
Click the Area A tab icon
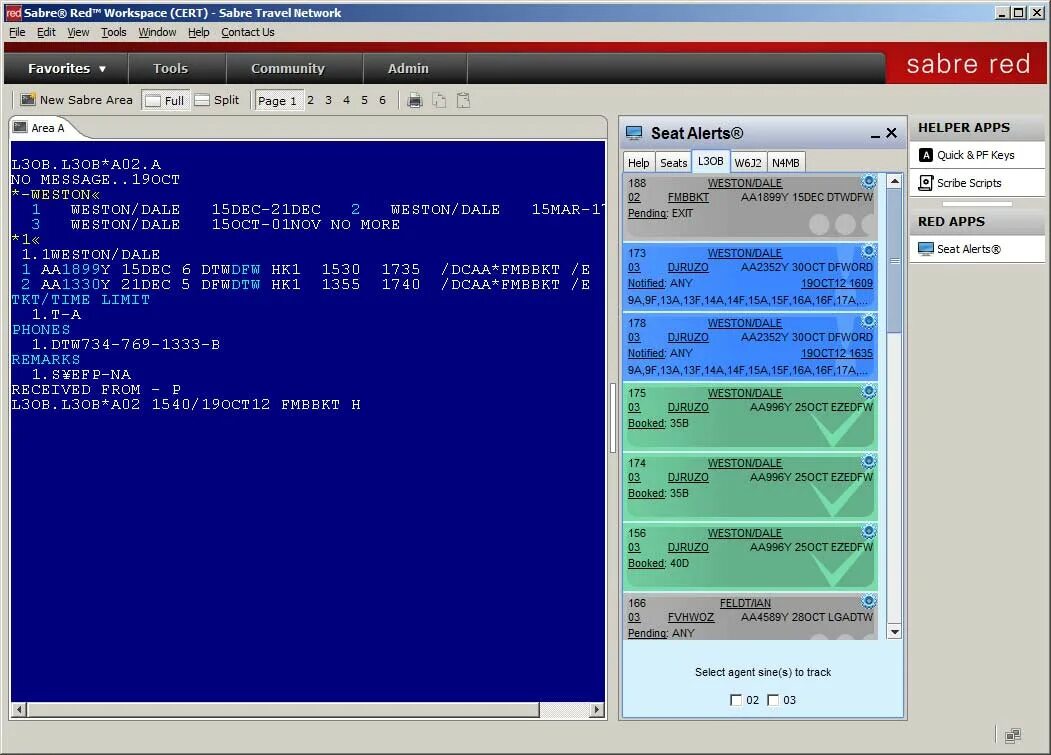pyautogui.click(x=21, y=127)
